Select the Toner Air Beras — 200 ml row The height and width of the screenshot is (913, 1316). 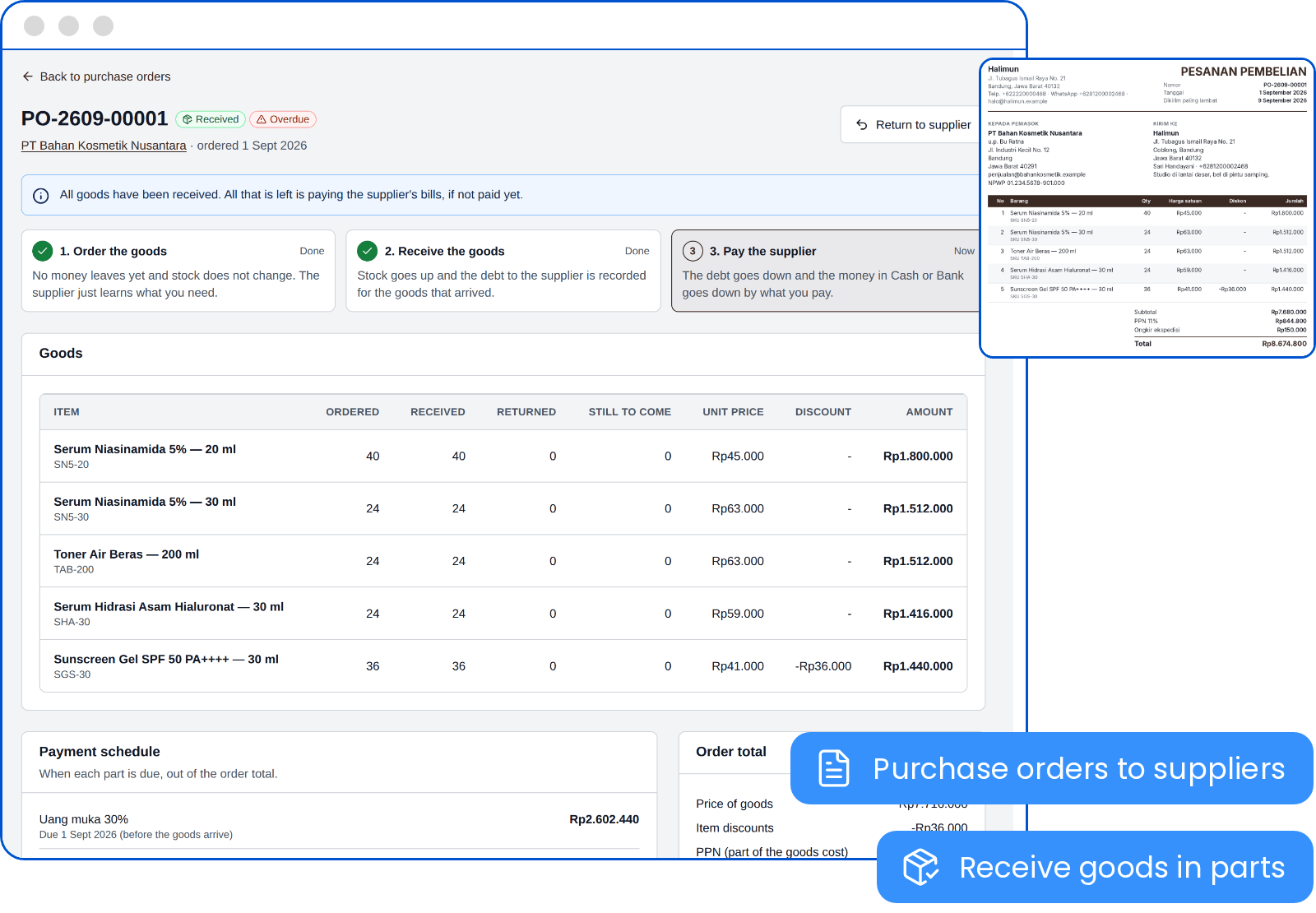pyautogui.click(x=503, y=561)
